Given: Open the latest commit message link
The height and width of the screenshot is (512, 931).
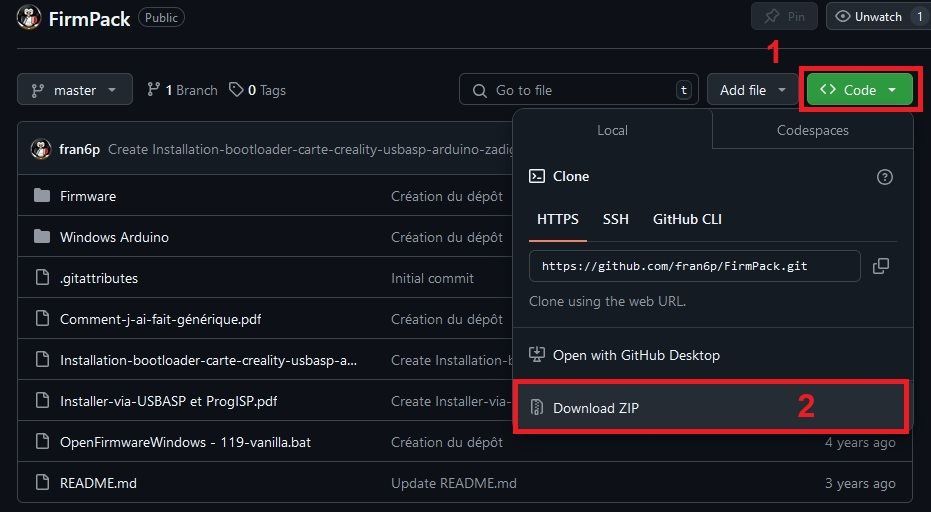Looking at the screenshot, I should coord(311,149).
